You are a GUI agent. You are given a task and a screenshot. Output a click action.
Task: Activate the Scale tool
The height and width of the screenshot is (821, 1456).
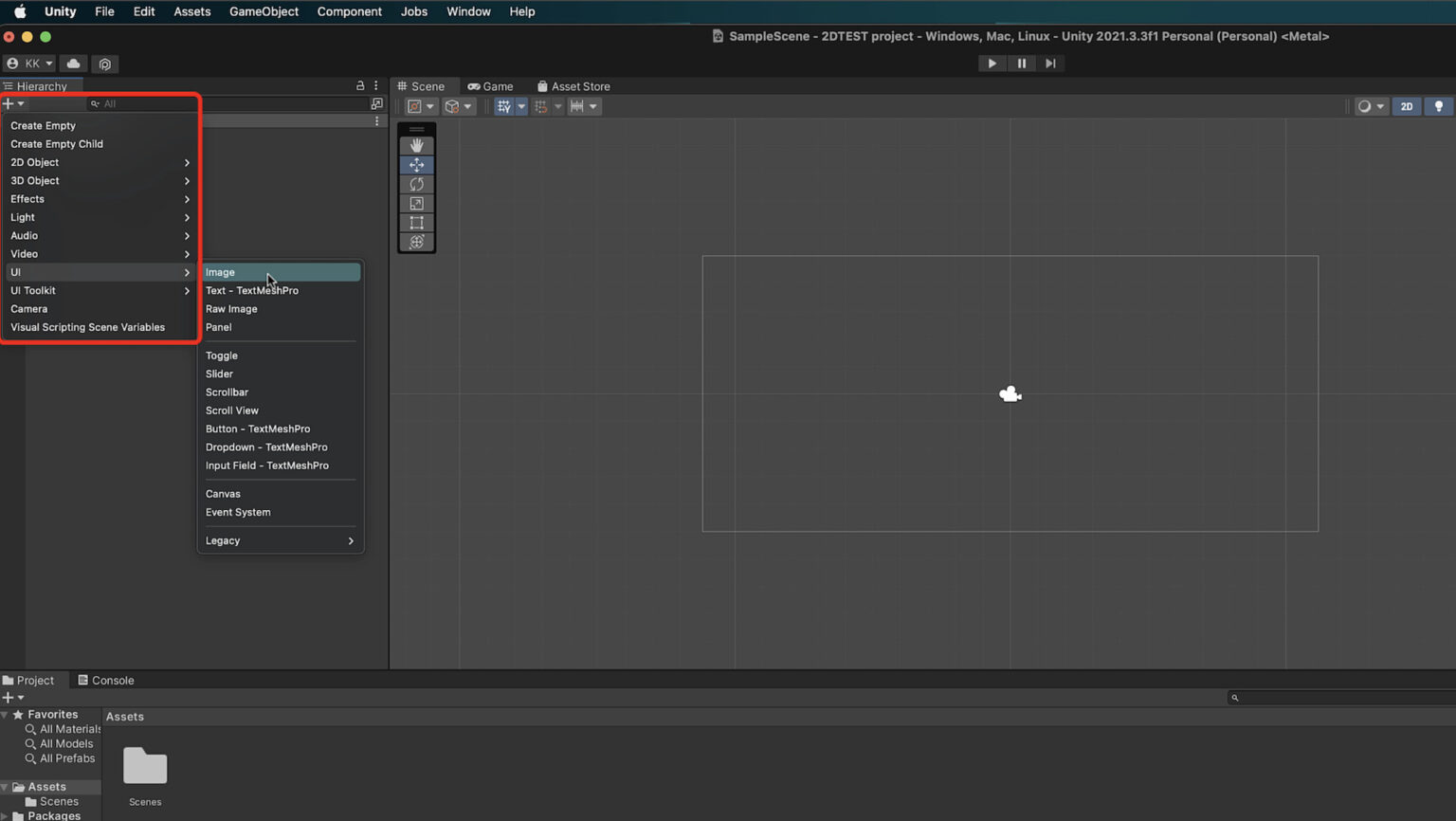[416, 203]
